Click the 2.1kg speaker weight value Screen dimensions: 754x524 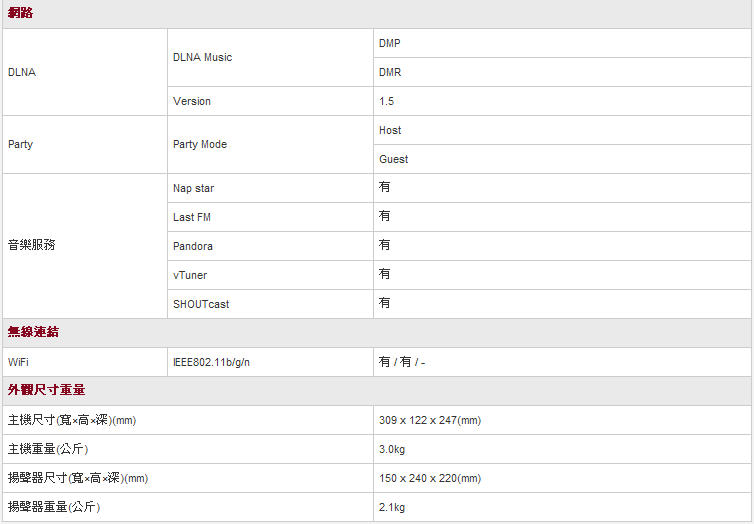(392, 507)
